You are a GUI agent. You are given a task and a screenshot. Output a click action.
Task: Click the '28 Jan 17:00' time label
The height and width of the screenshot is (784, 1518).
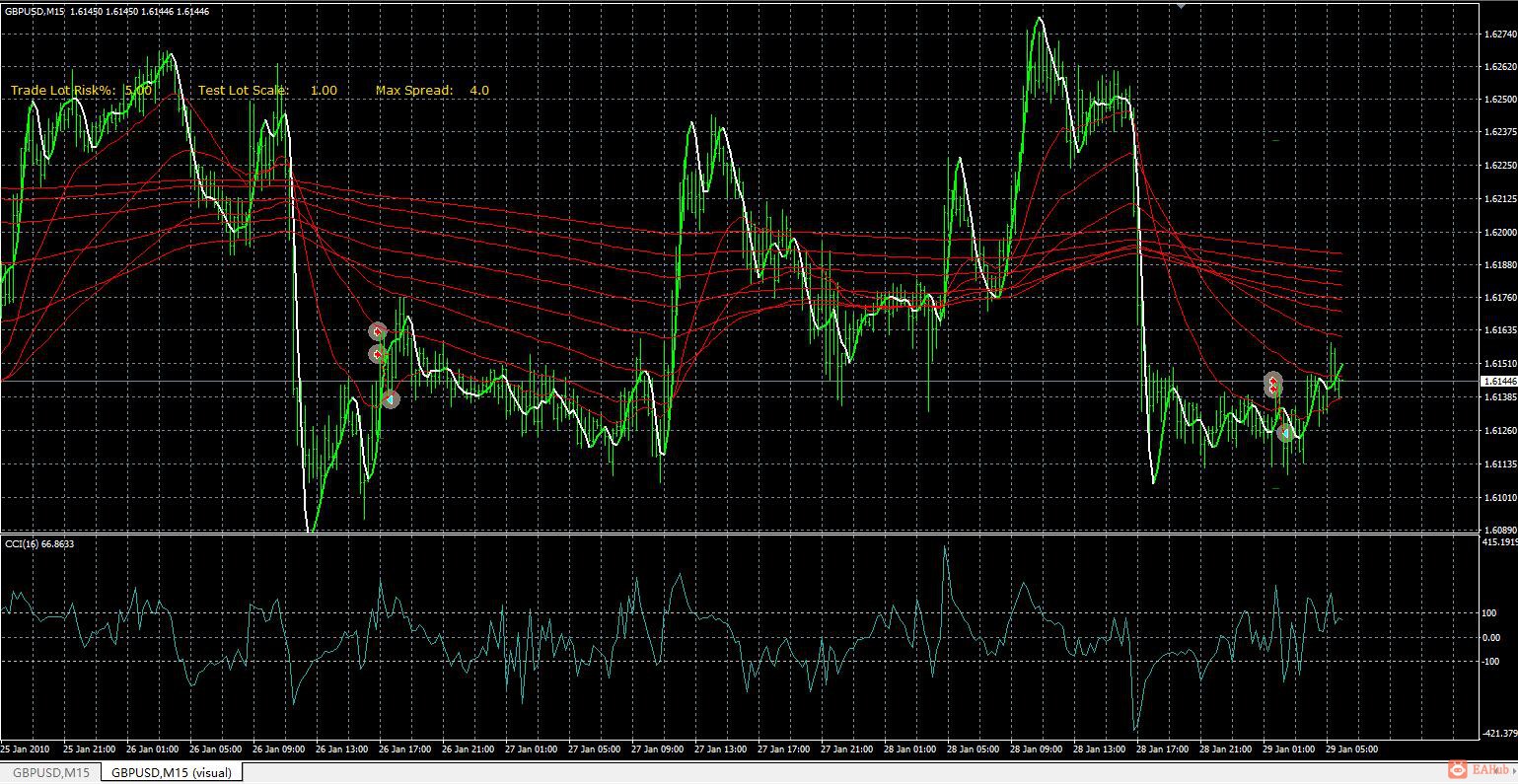(x=1165, y=749)
